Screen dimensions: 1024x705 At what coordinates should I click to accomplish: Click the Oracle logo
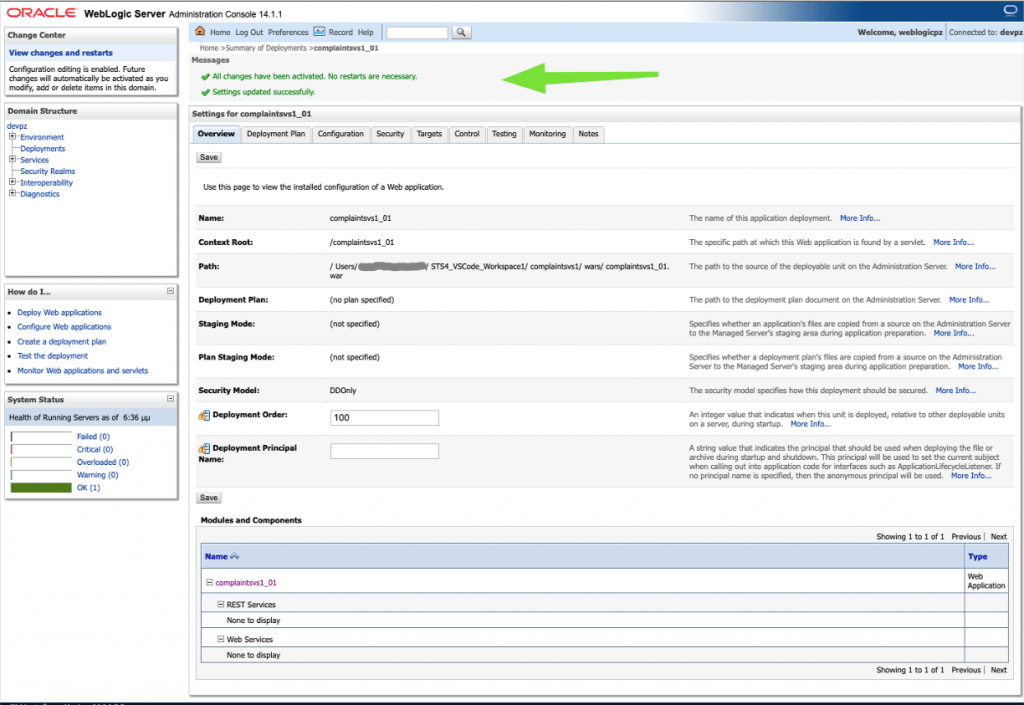pos(42,12)
